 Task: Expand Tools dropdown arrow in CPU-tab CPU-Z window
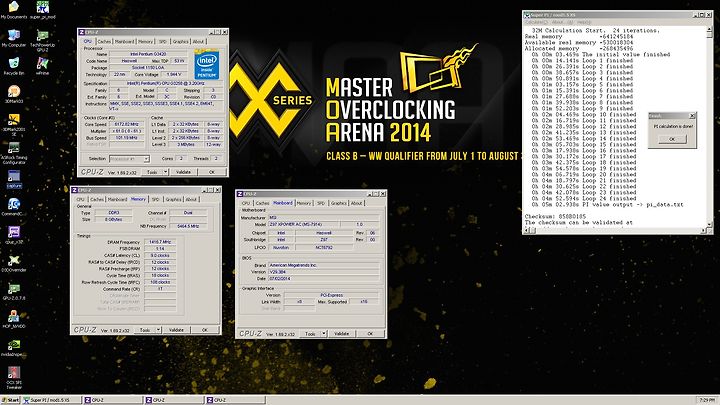[x=166, y=172]
